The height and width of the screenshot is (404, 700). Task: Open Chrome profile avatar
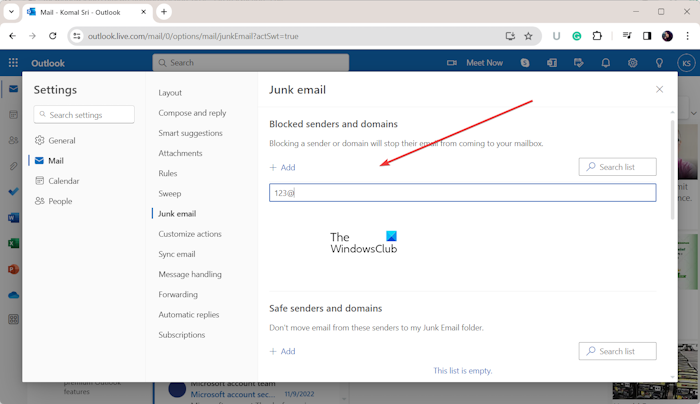[667, 36]
